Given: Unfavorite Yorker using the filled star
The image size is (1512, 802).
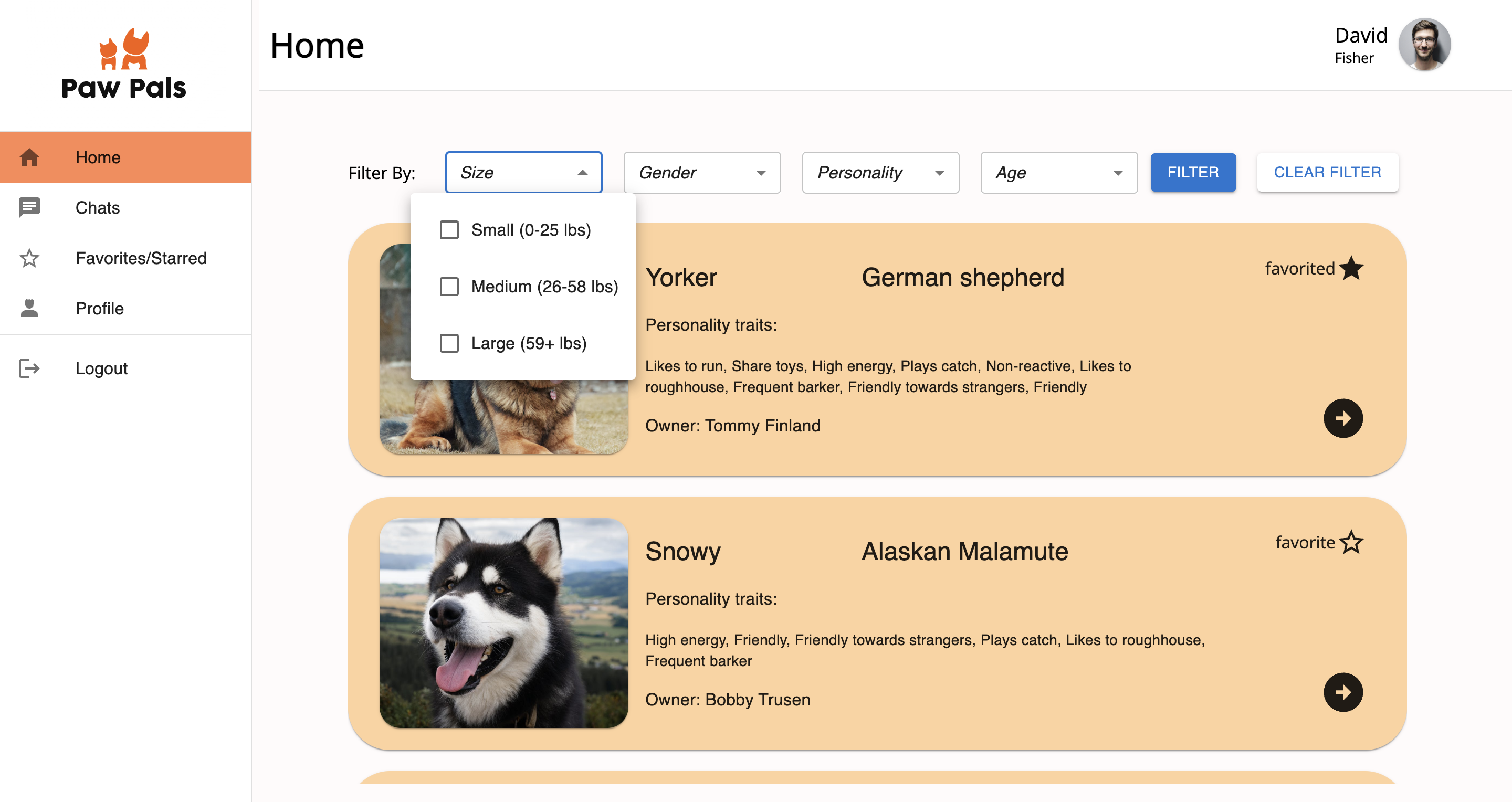Looking at the screenshot, I should [1351, 268].
